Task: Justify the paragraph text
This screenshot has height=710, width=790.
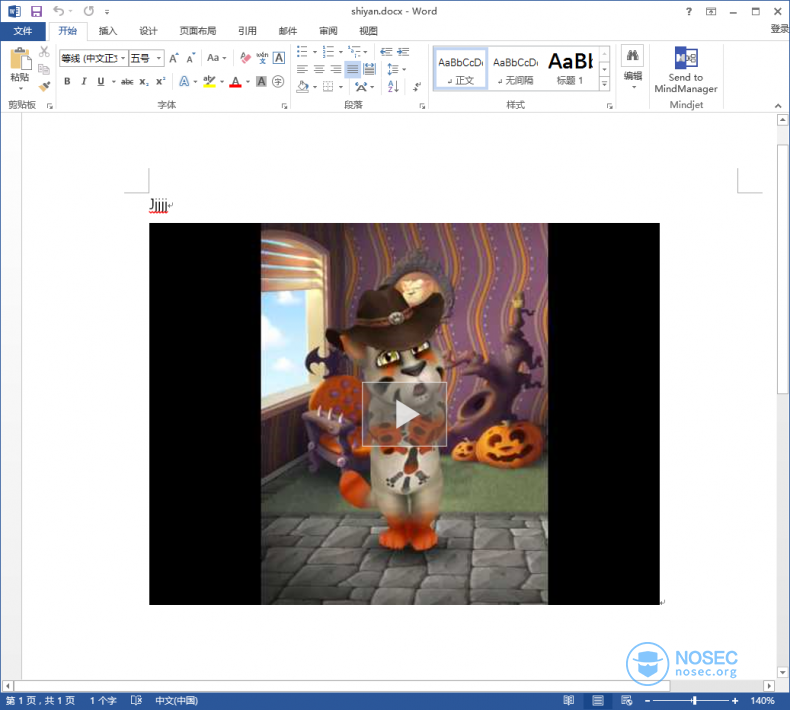Action: coord(353,69)
